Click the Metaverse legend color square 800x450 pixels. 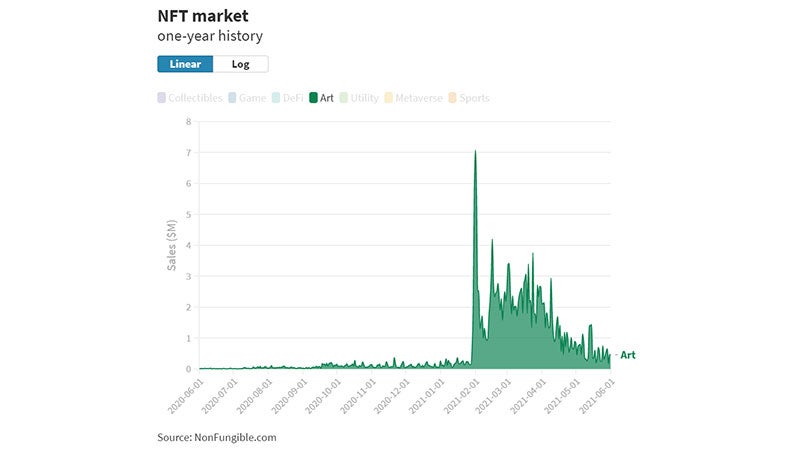click(x=389, y=98)
